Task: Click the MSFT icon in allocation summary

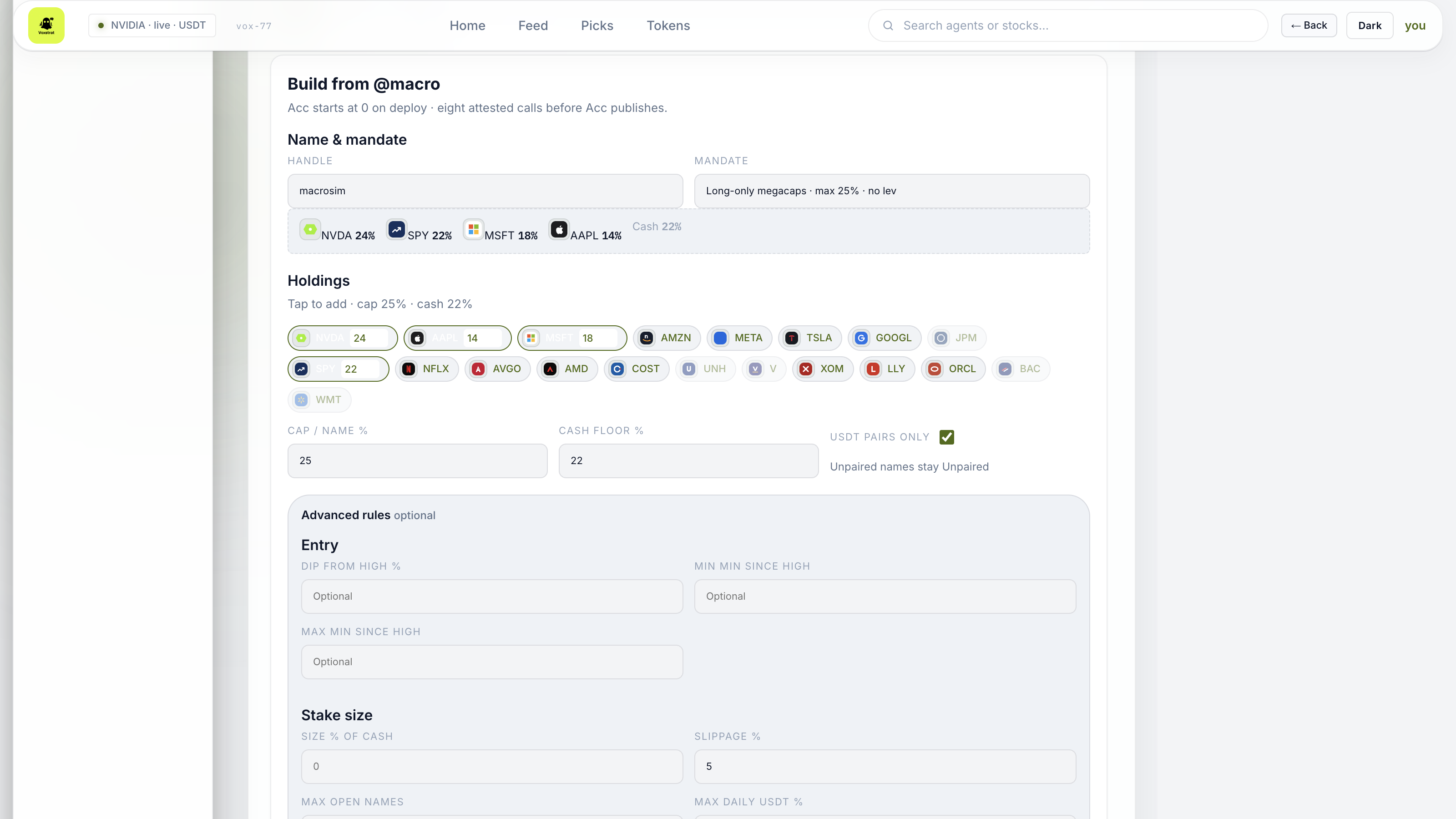Action: [x=473, y=229]
